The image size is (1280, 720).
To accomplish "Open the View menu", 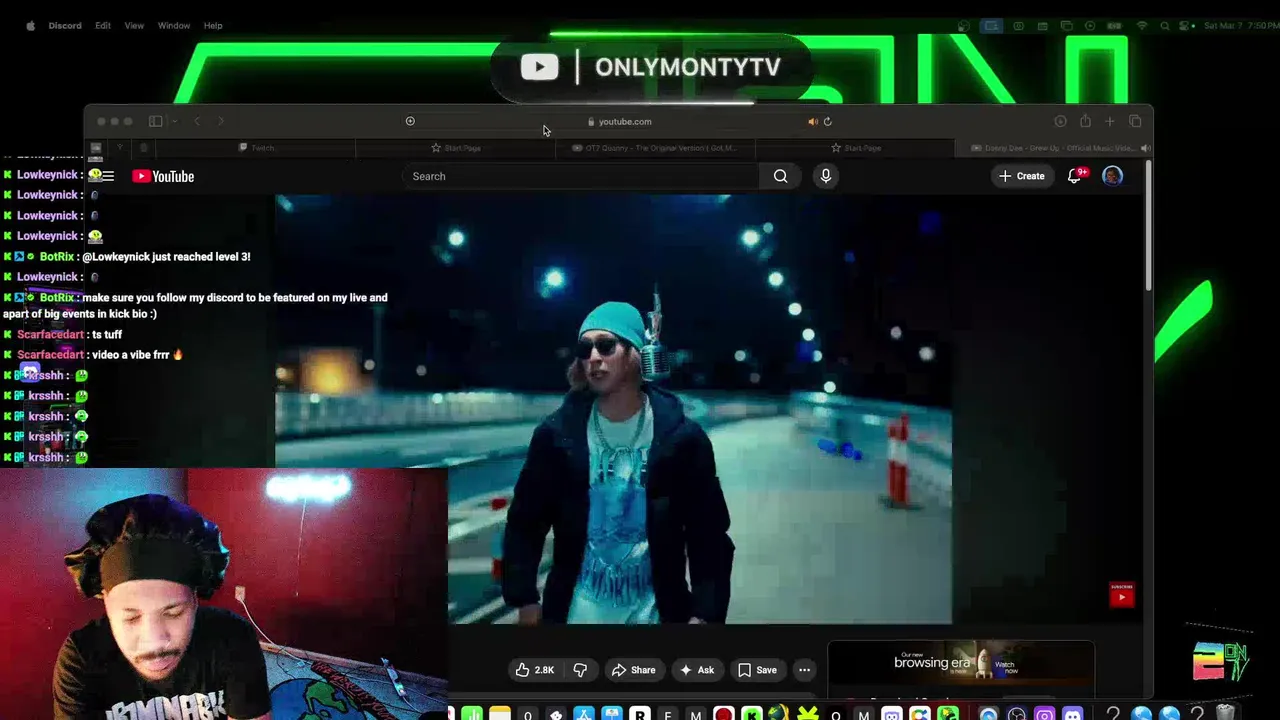I will (x=134, y=26).
